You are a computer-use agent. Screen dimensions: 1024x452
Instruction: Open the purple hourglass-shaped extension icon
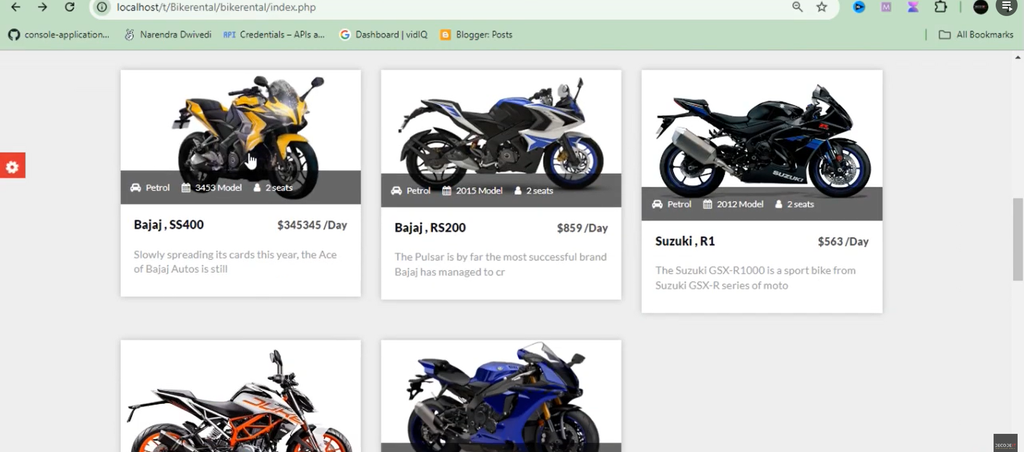[913, 7]
